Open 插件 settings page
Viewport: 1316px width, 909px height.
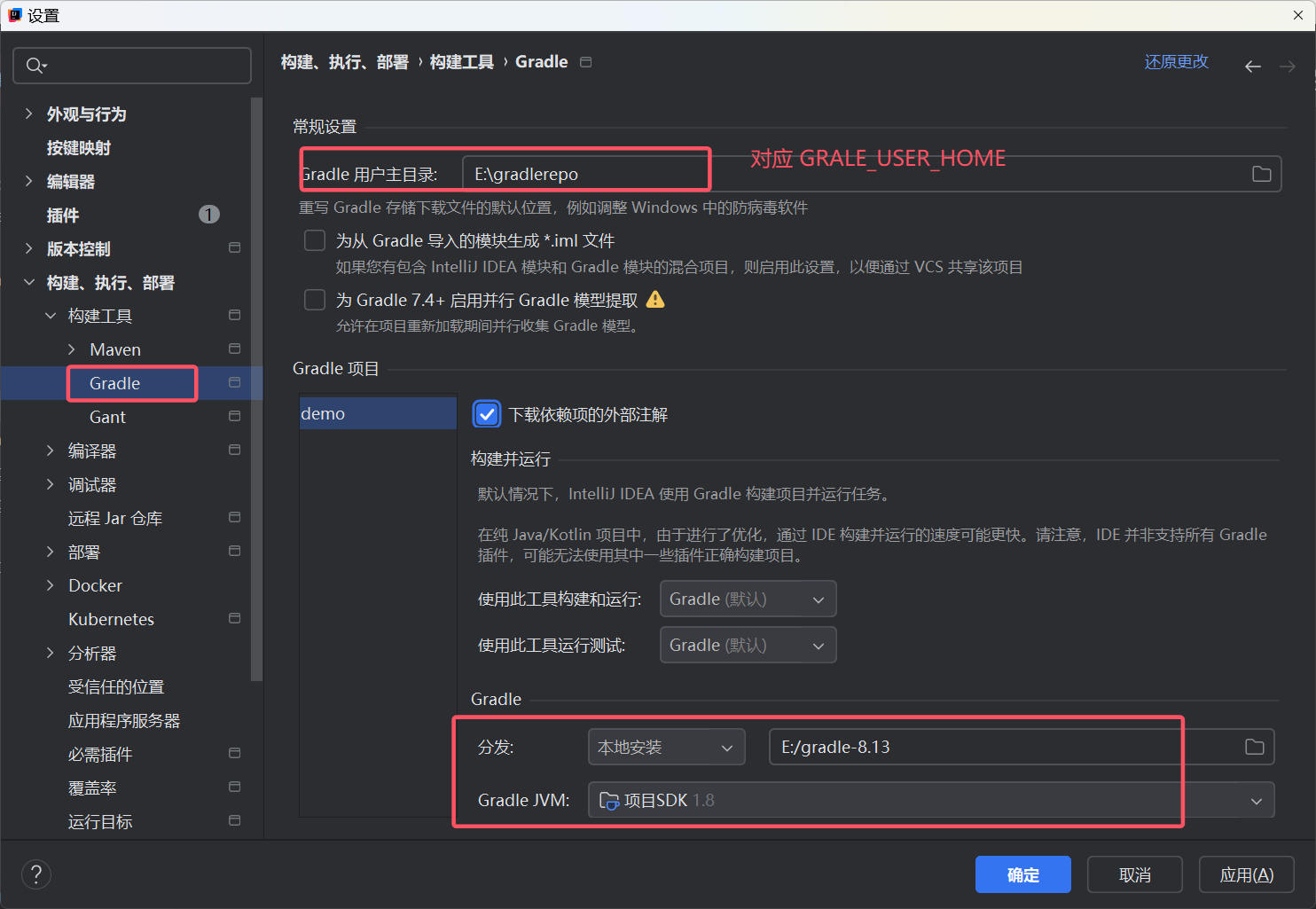pos(63,215)
